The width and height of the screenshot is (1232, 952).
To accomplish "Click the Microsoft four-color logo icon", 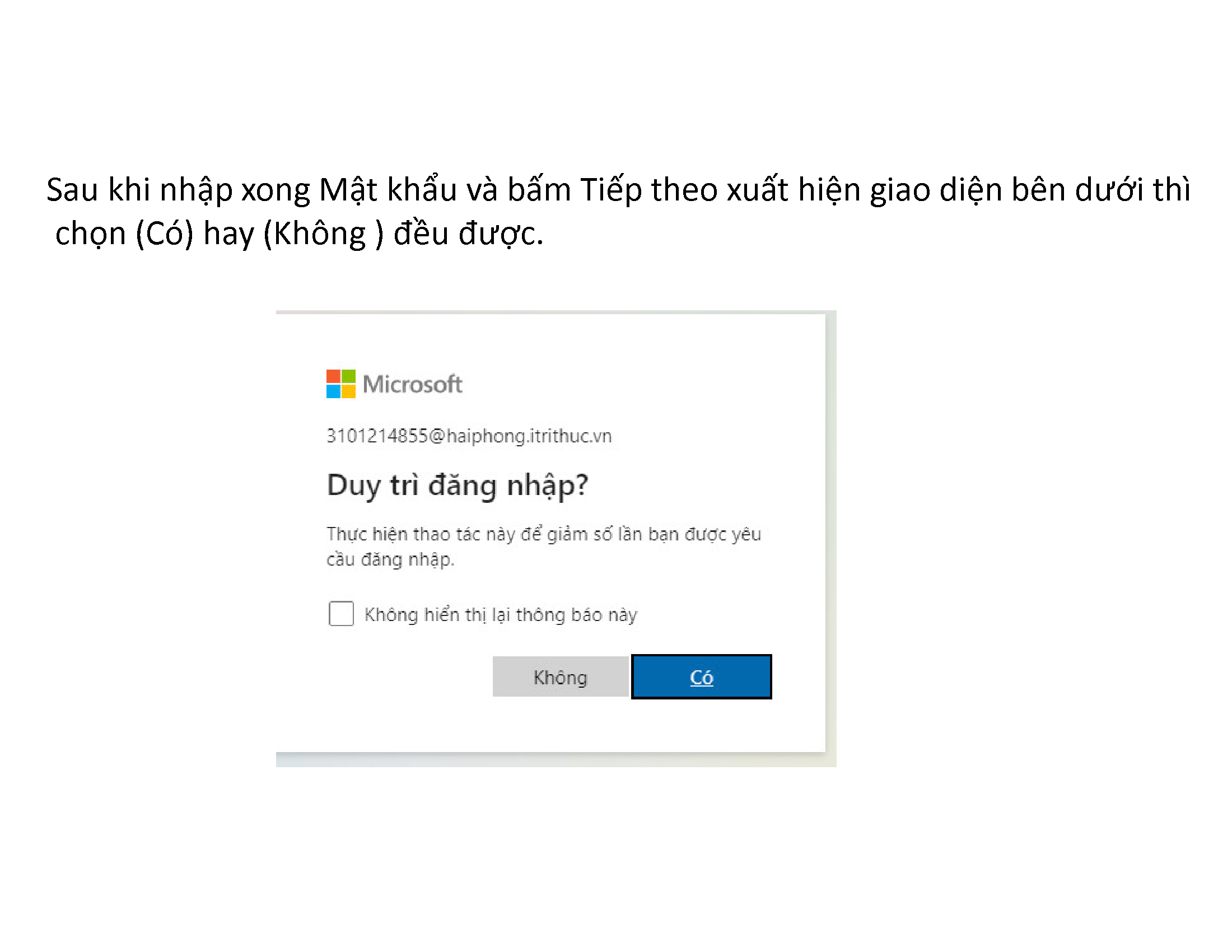I will [340, 384].
